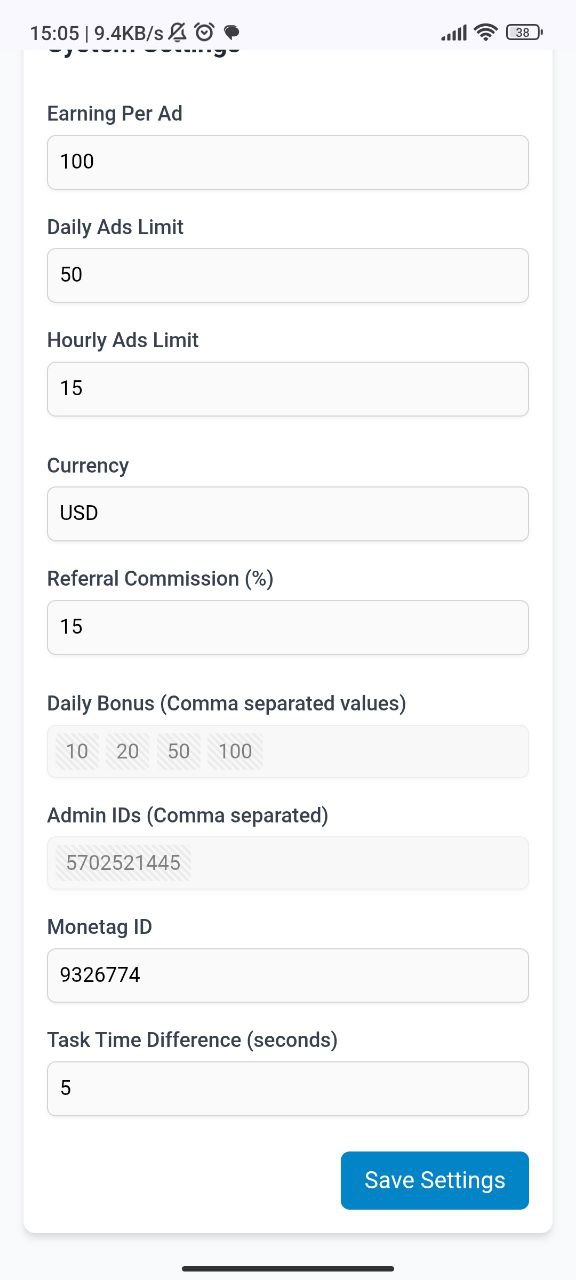Tap the muted notifications bell icon
576x1280 pixels.
point(178,32)
